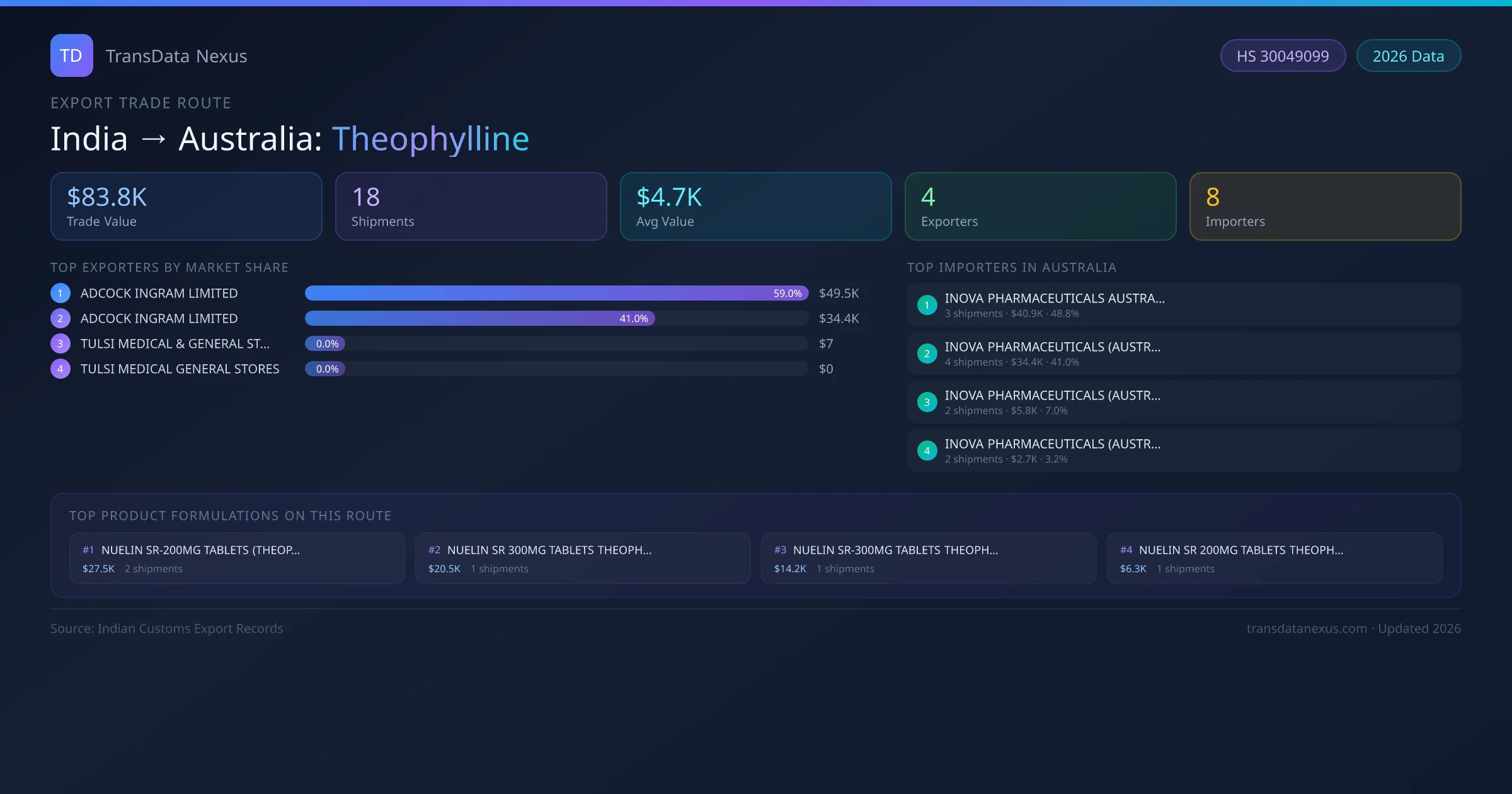Click rank icon 4 in Top Importers list
Image resolution: width=1512 pixels, height=794 pixels.
click(927, 450)
